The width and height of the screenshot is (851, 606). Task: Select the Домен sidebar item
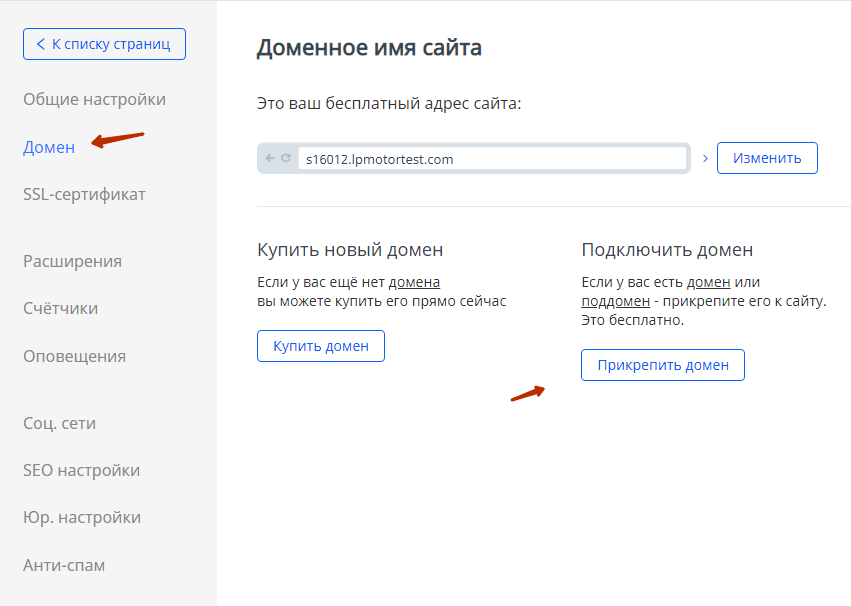(49, 147)
